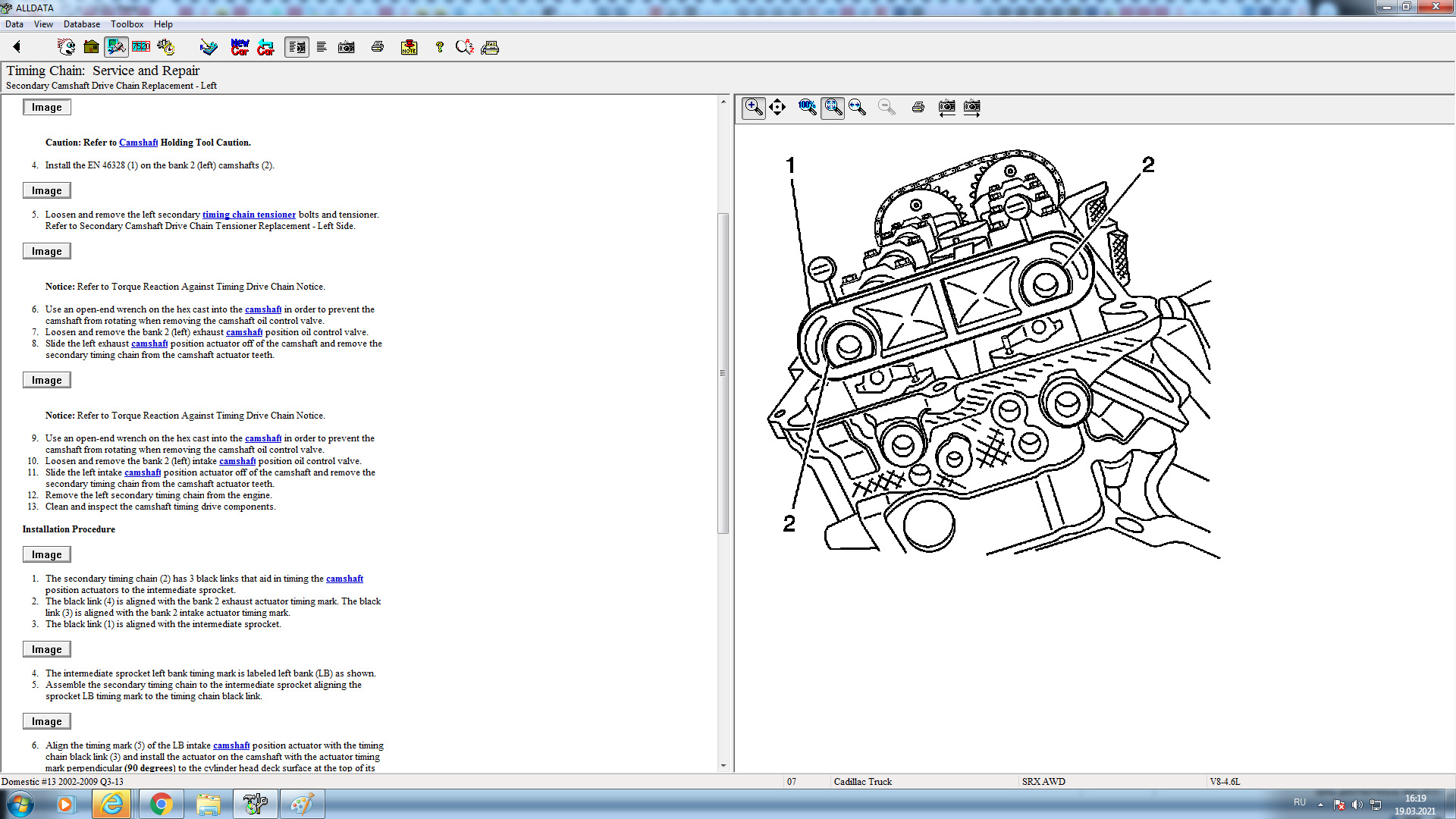The height and width of the screenshot is (819, 1456).
Task: Open the Toolbox menu
Action: pos(127,24)
